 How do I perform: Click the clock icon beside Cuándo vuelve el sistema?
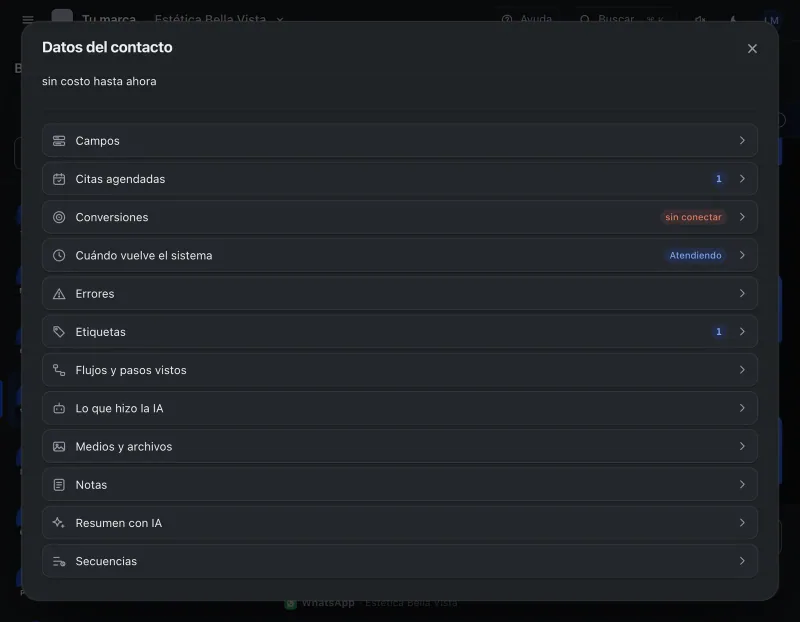tap(59, 256)
